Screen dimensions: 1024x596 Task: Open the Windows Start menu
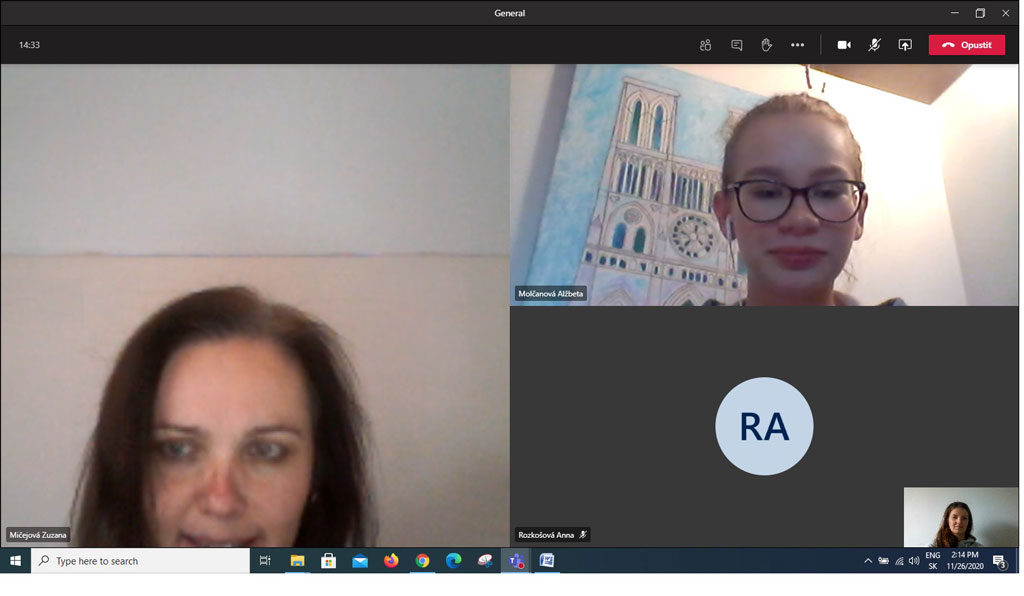16,561
